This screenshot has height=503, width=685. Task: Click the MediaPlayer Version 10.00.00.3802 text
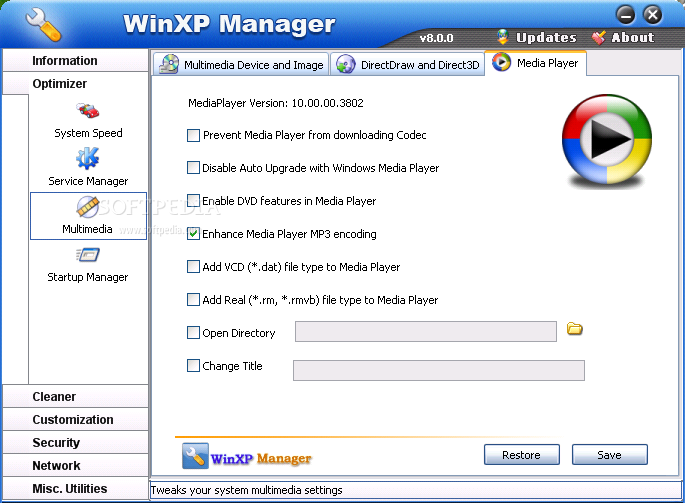tap(276, 103)
